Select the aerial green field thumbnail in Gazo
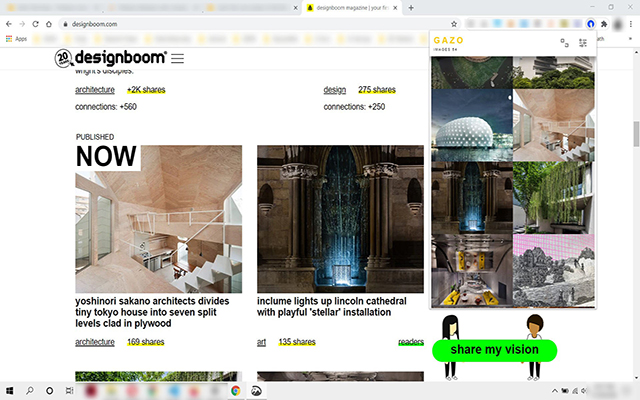 pos(472,73)
